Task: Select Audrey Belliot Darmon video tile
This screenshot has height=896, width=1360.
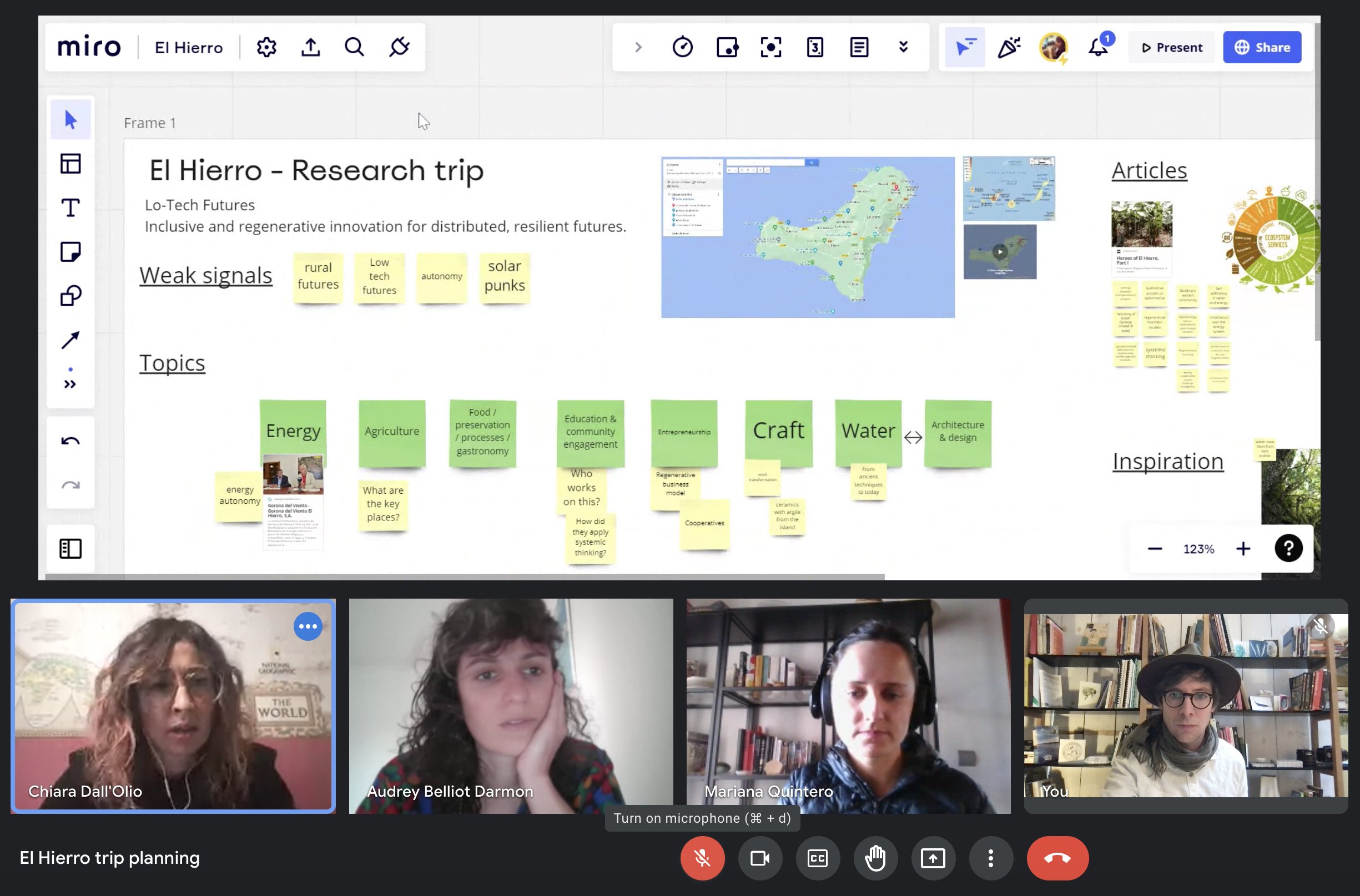Action: click(x=511, y=706)
